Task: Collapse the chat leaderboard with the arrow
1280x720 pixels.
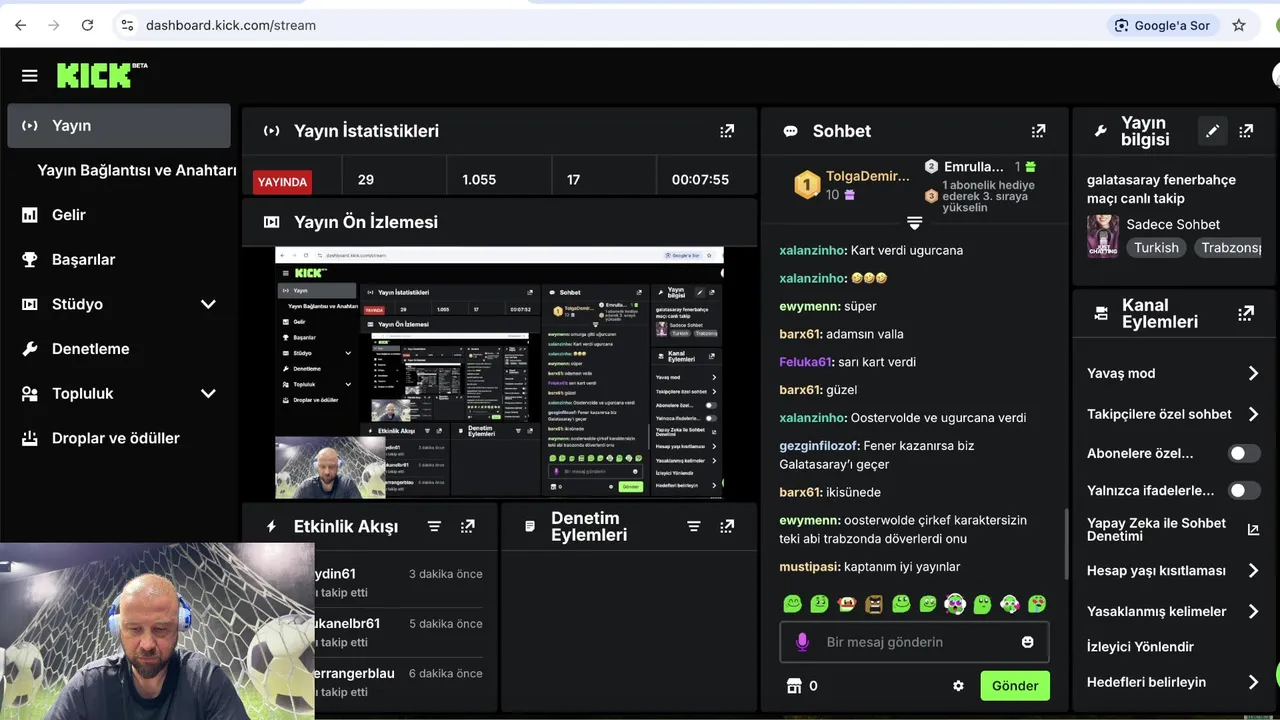Action: point(914,223)
